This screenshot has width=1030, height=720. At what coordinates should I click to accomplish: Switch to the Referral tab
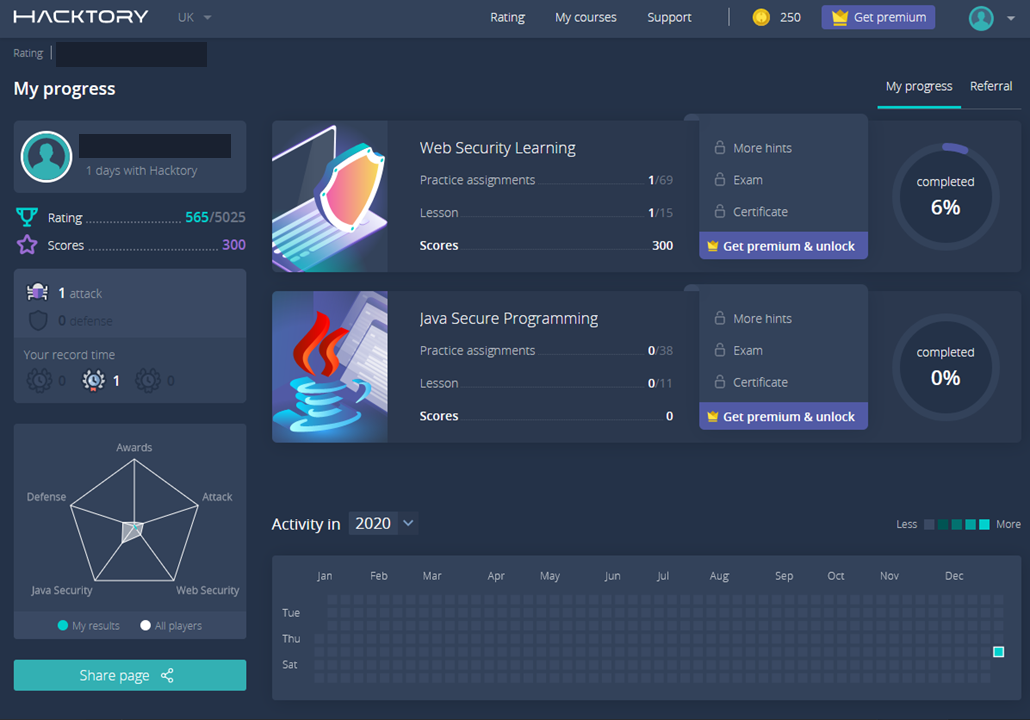[x=991, y=86]
